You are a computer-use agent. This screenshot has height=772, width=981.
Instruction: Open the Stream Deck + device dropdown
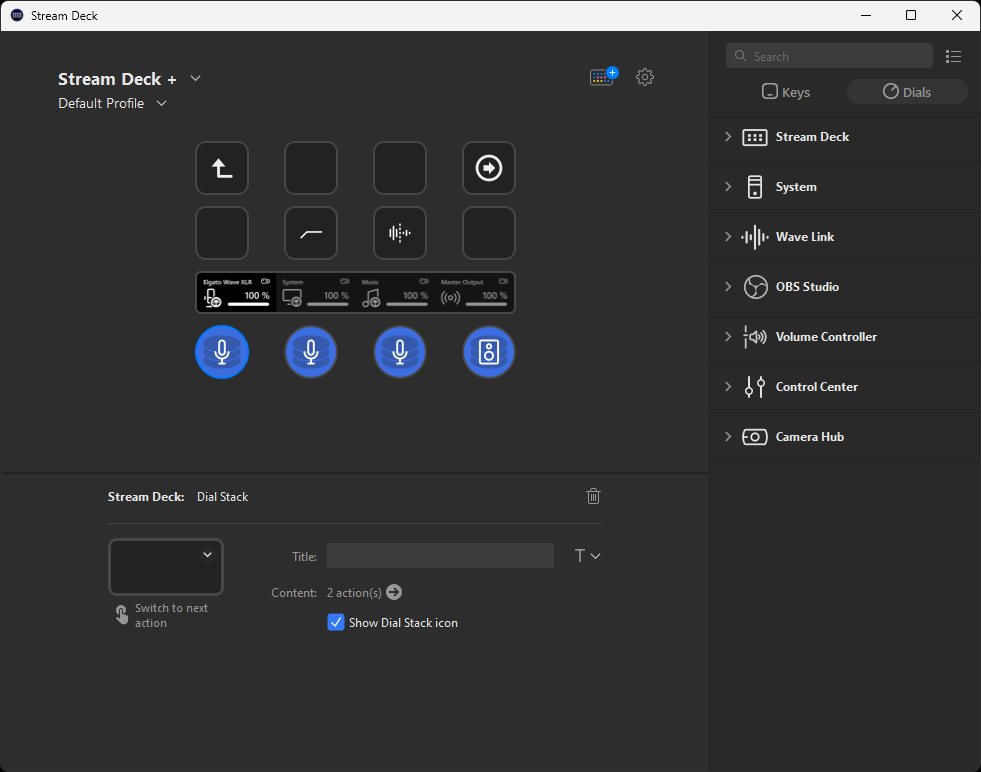[196, 79]
